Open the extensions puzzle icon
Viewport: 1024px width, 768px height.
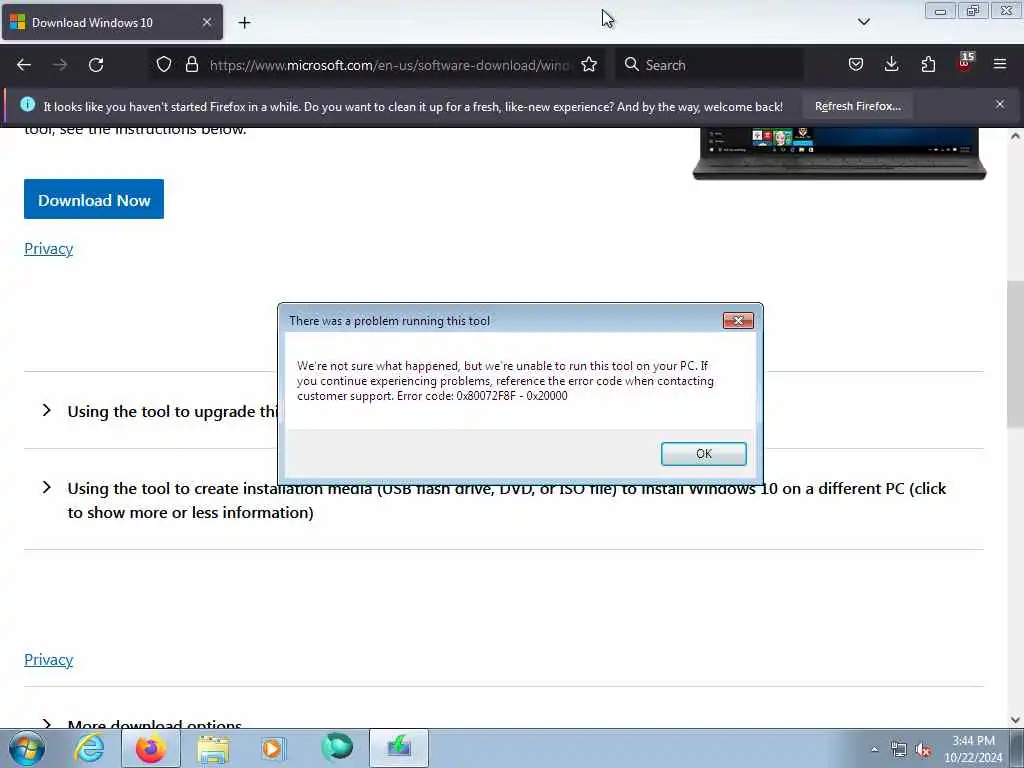pos(928,64)
